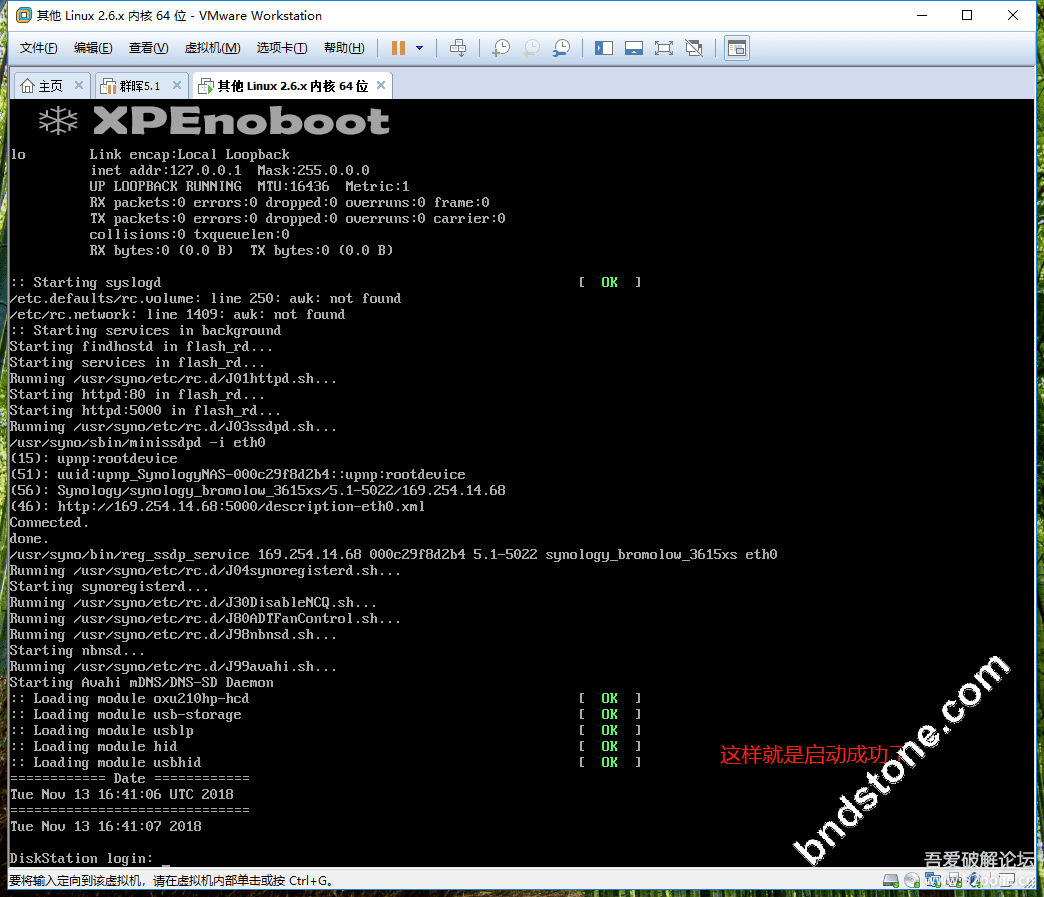Open the power options dropdown arrow
The image size is (1044, 897).
[419, 48]
